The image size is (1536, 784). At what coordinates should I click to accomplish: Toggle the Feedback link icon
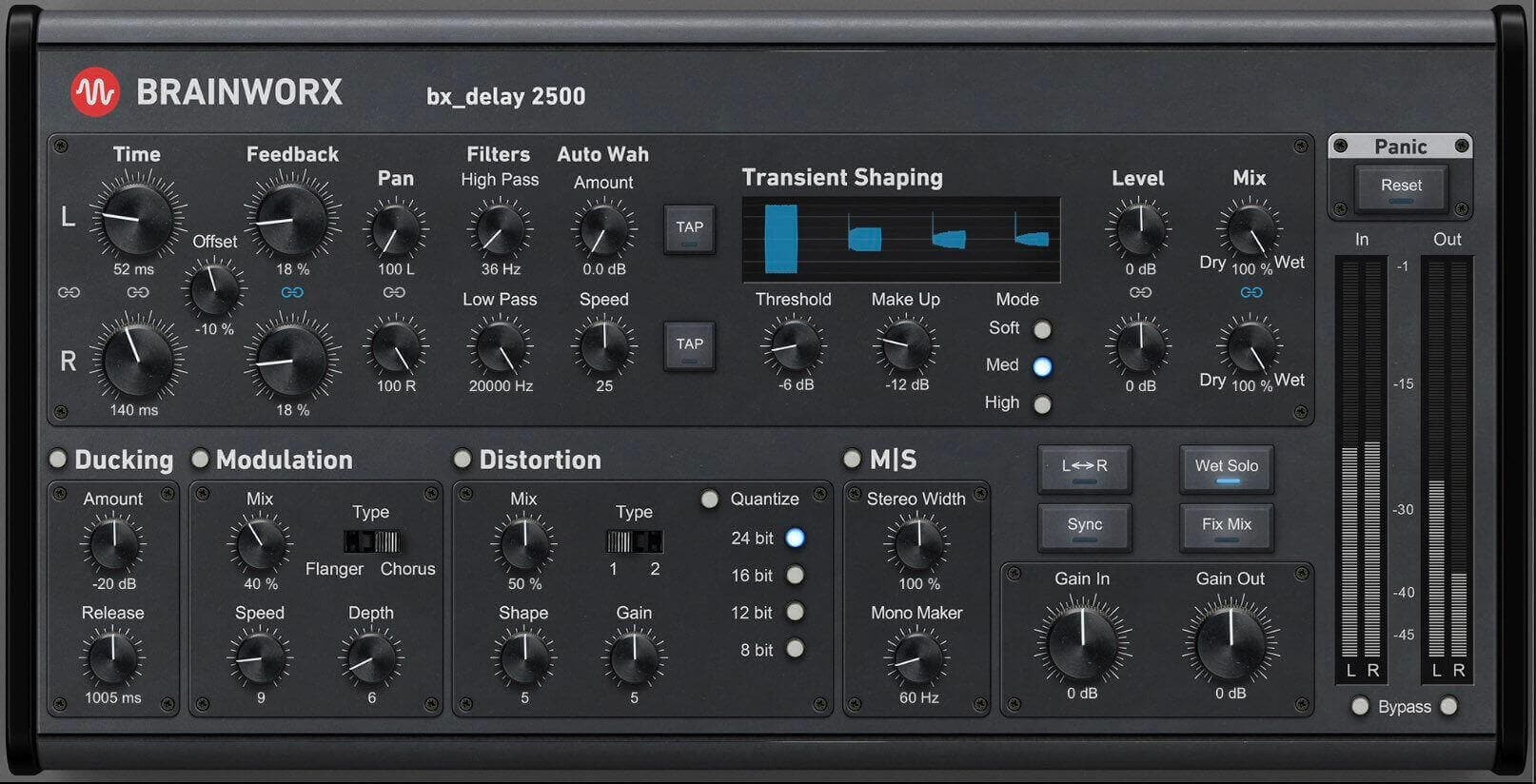[292, 293]
